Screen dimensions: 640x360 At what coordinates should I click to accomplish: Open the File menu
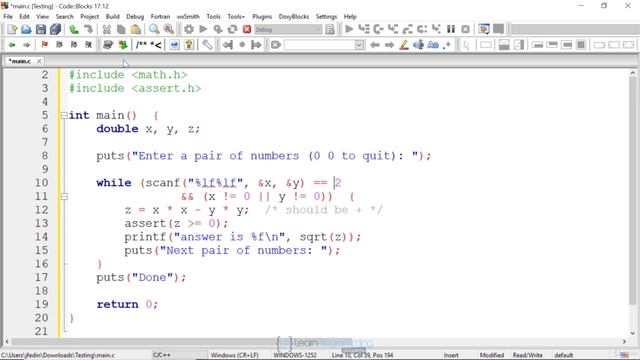pos(8,17)
